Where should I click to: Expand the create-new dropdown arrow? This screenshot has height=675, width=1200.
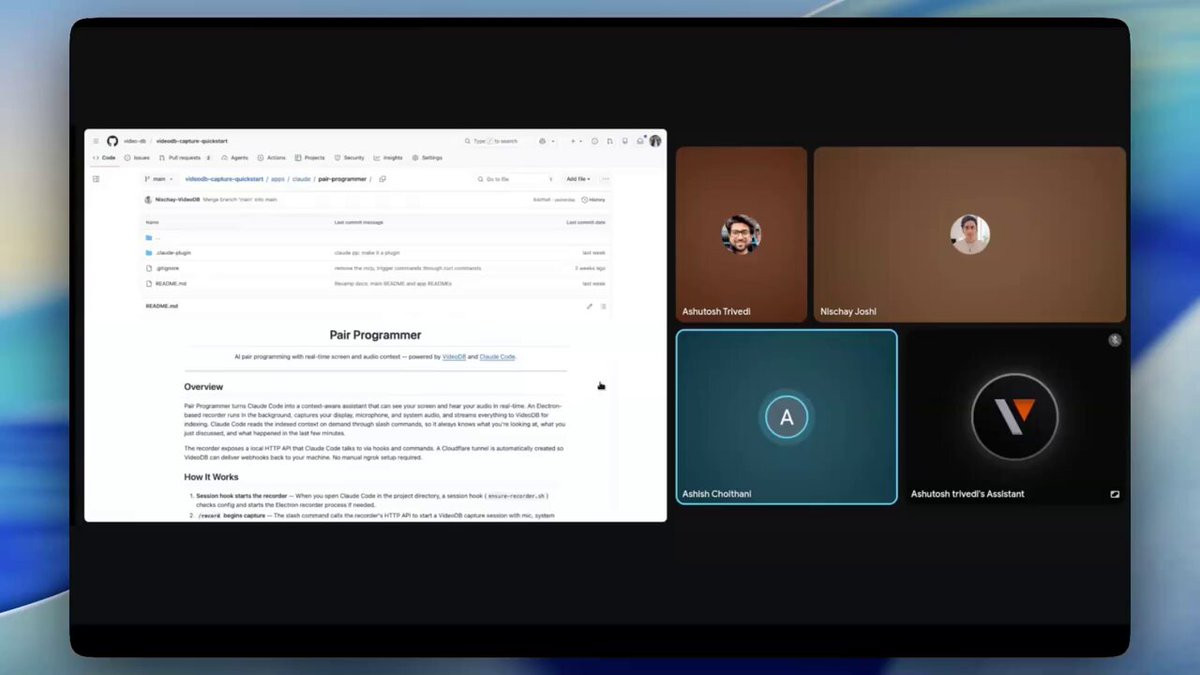[x=581, y=141]
